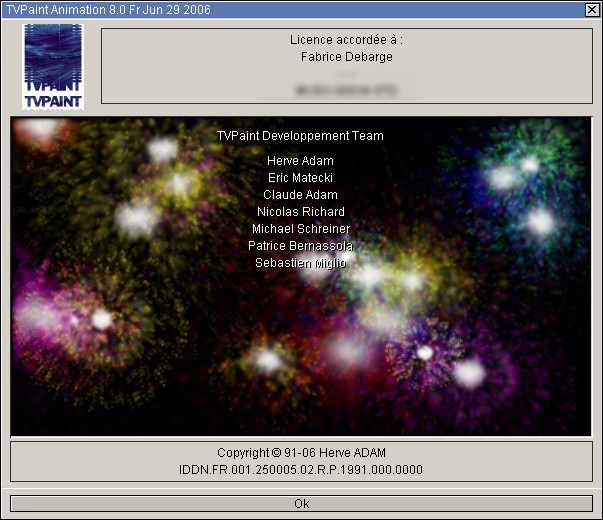
Task: Click the name 'Patrice Bernassola'
Action: [x=300, y=245]
